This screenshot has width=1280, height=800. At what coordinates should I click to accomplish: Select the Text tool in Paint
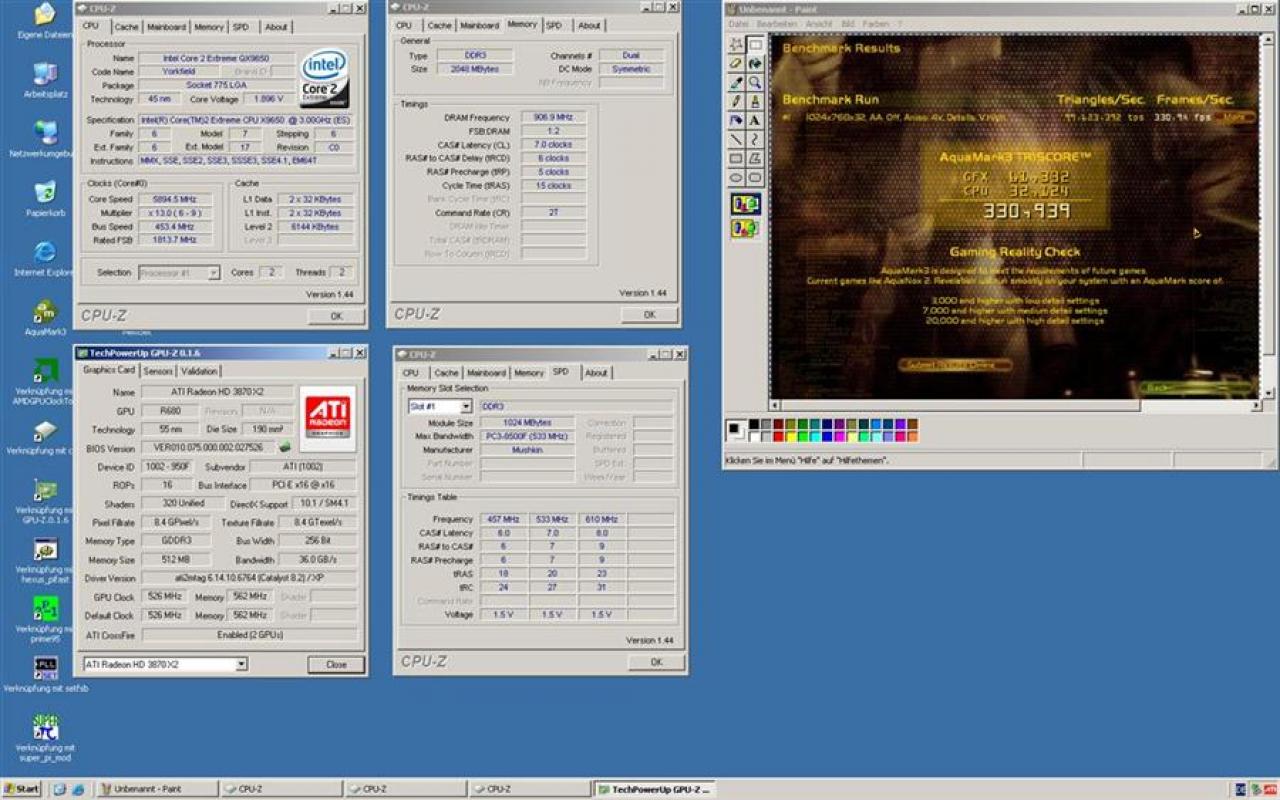tap(755, 120)
